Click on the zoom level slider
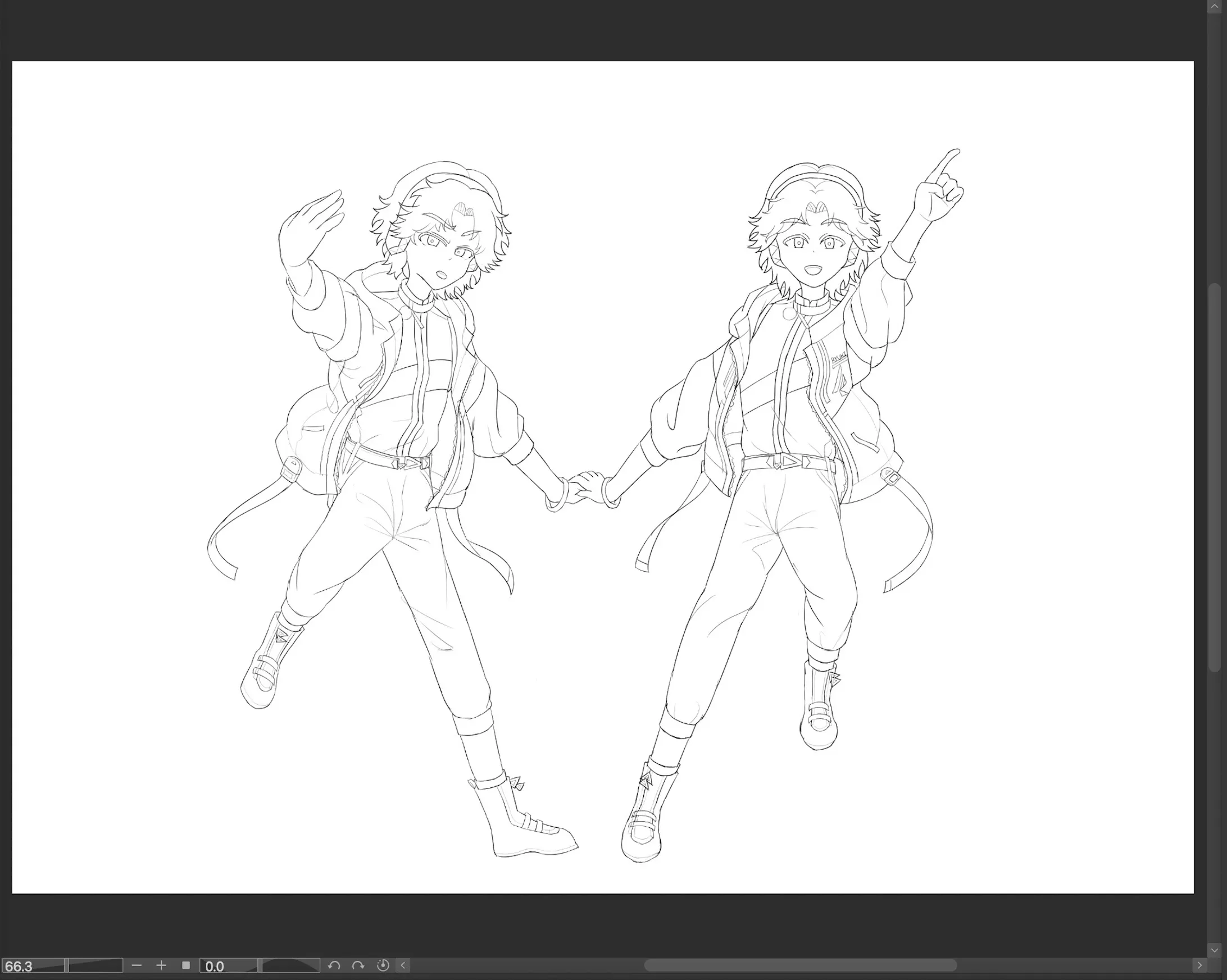 click(95, 966)
